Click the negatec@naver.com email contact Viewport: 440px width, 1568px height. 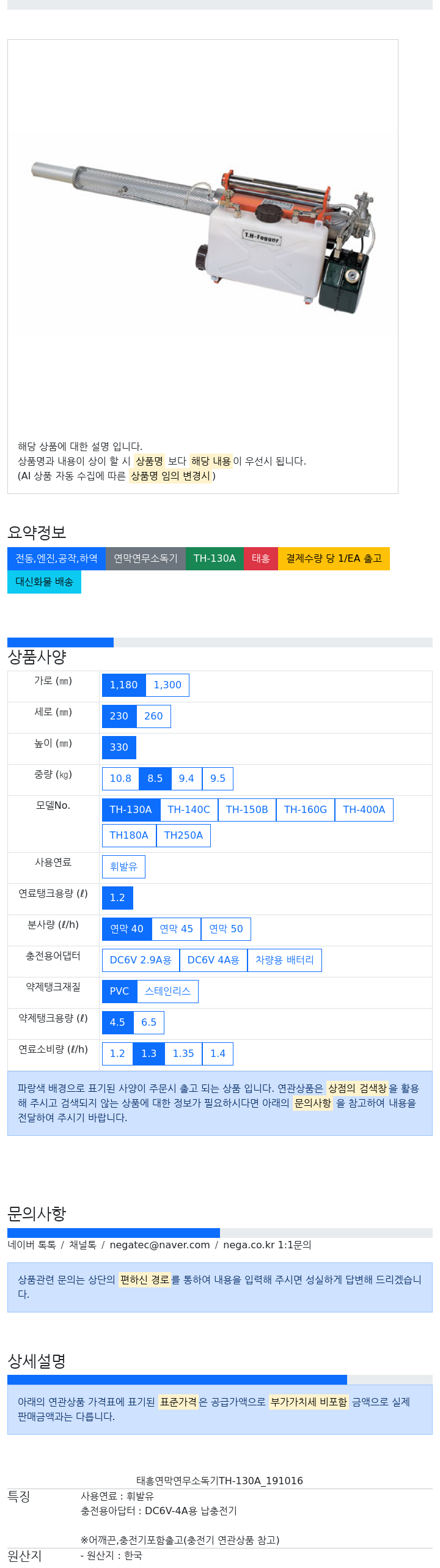159,1245
